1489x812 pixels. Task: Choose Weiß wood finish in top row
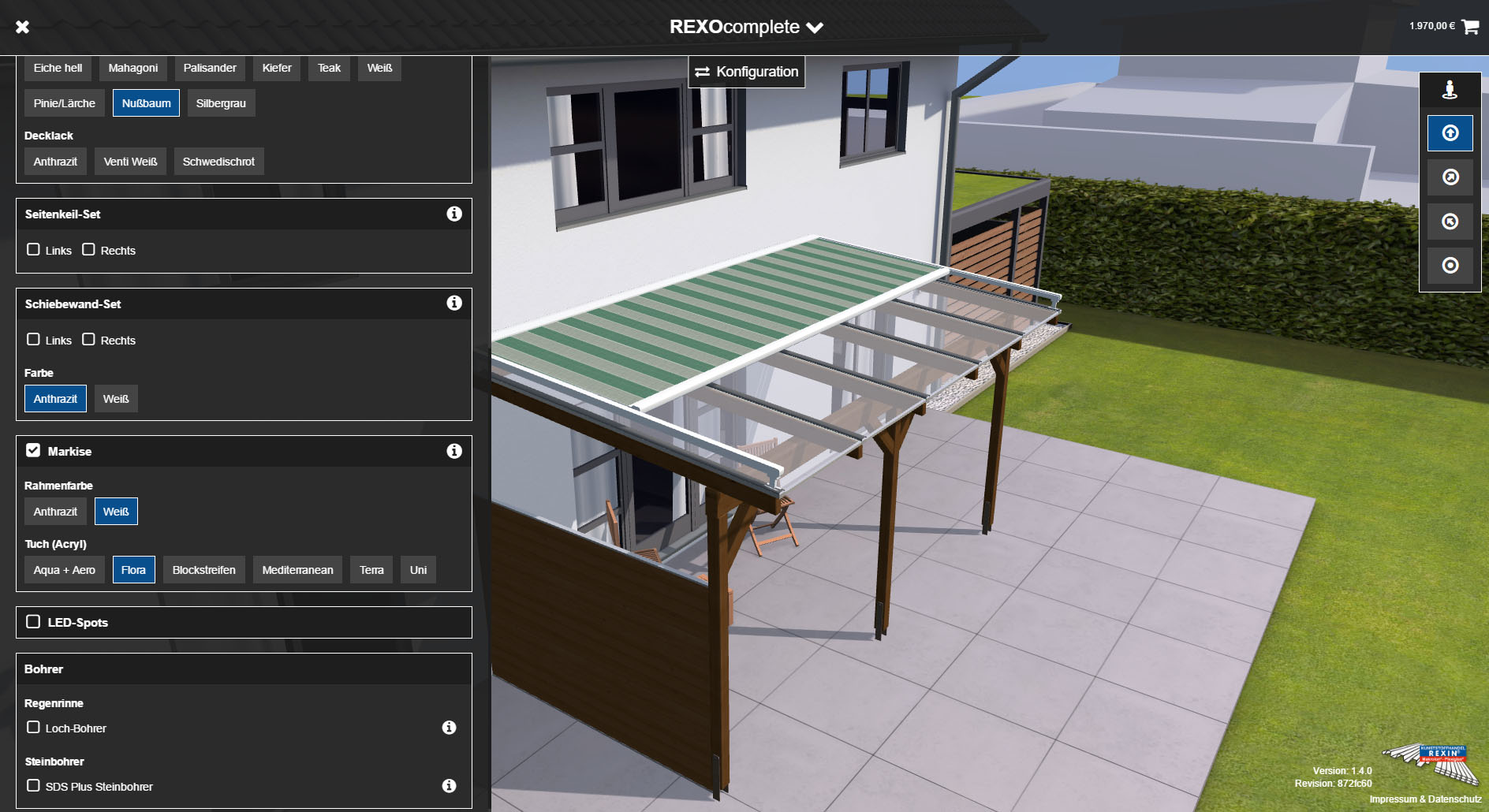379,68
